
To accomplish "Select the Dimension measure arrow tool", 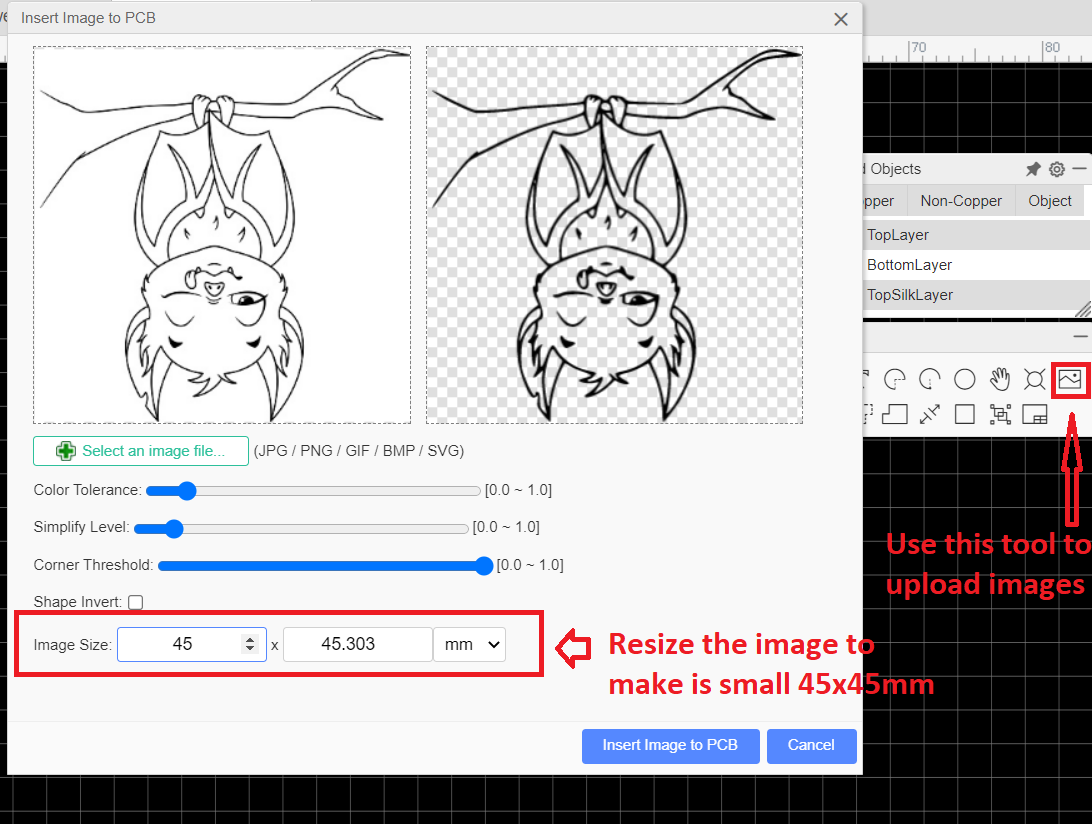I will click(930, 414).
